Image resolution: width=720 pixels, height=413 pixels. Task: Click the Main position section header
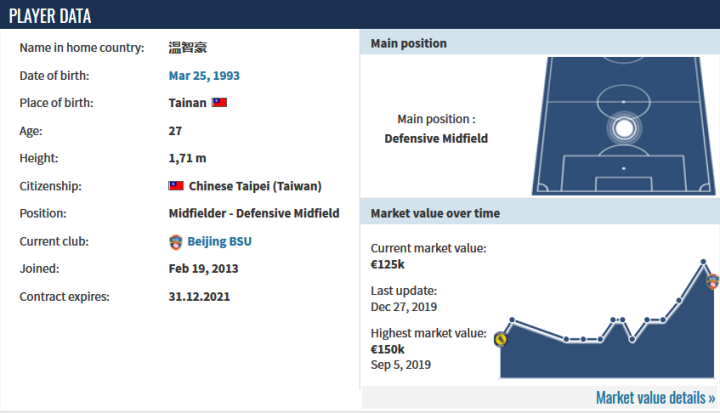538,43
